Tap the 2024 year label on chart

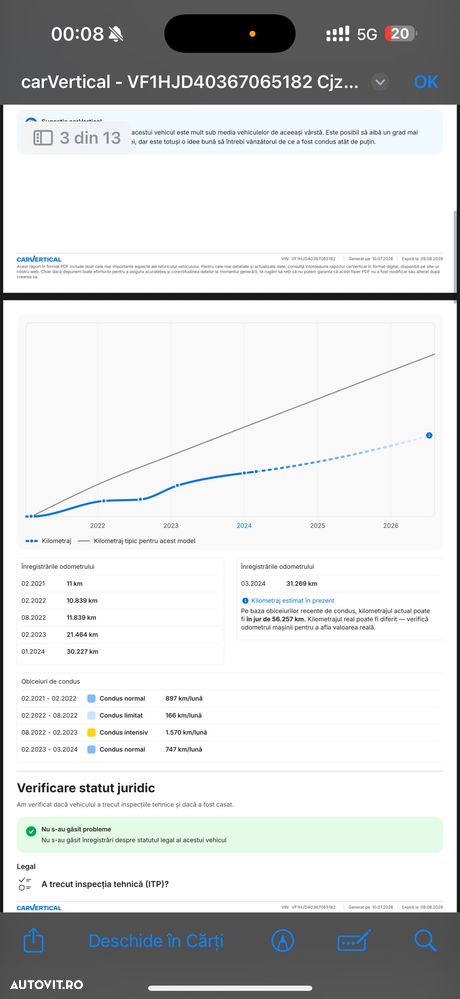click(244, 526)
